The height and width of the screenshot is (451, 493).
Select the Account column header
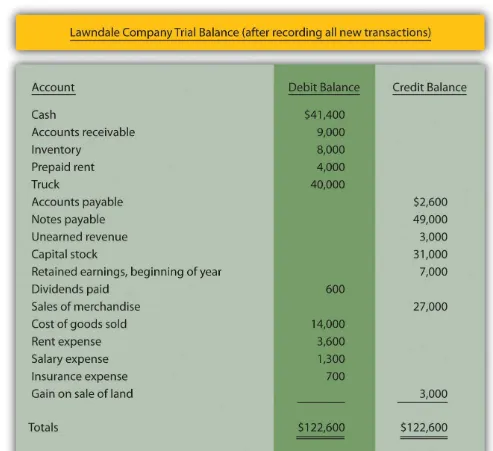[53, 87]
